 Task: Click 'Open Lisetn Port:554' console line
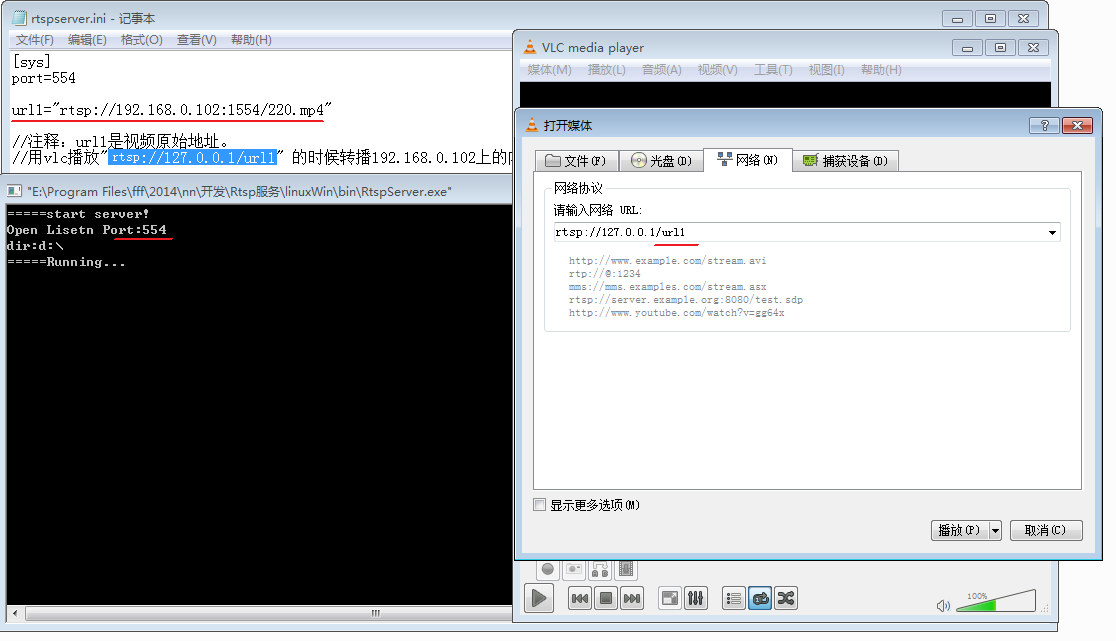click(87, 230)
